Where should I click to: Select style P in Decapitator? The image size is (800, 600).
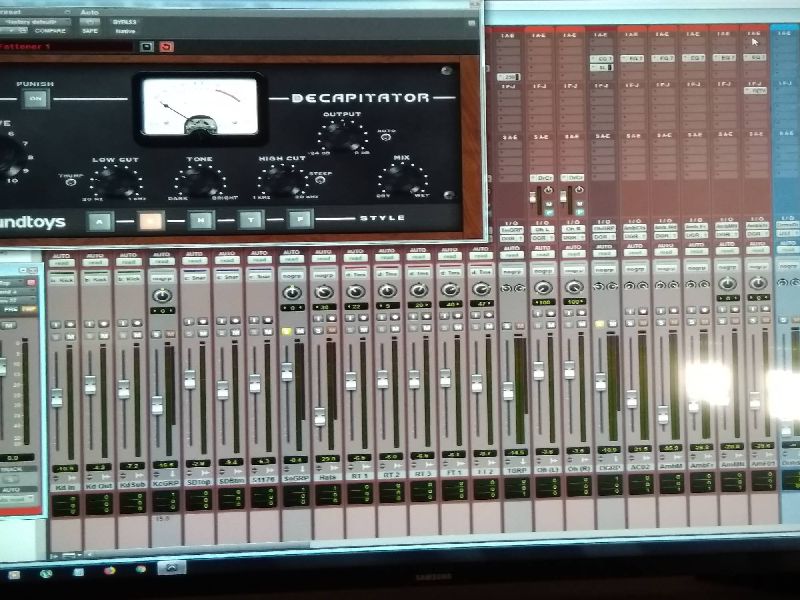pyautogui.click(x=301, y=219)
